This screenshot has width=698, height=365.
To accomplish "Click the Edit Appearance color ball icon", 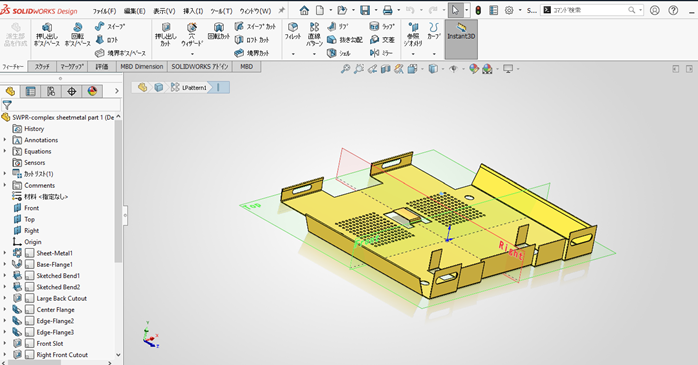I will 474,69.
